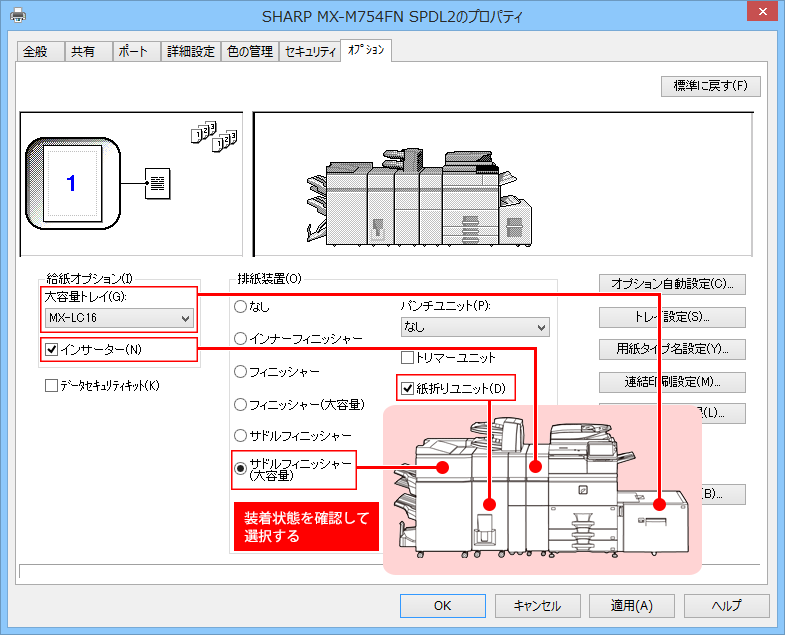
Task: Click the page preview thumbnail showing 1
Action: pos(71,183)
